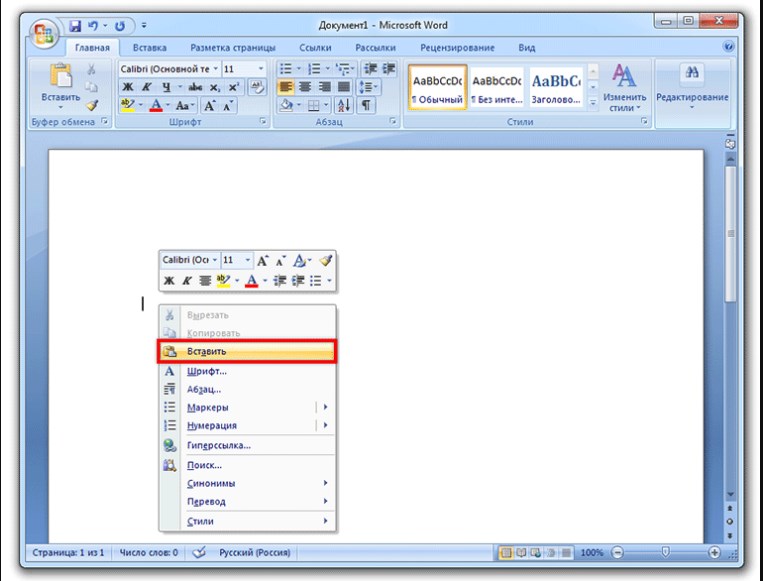Open ribbon highlight color dropdown arrow
This screenshot has height=581, width=763.
(x=141, y=105)
